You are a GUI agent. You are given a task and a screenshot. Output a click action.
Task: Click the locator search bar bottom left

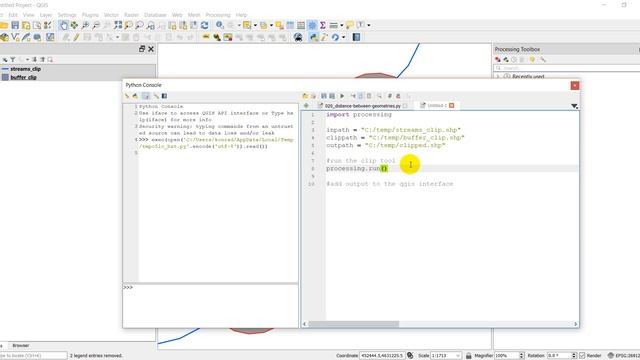click(33, 356)
